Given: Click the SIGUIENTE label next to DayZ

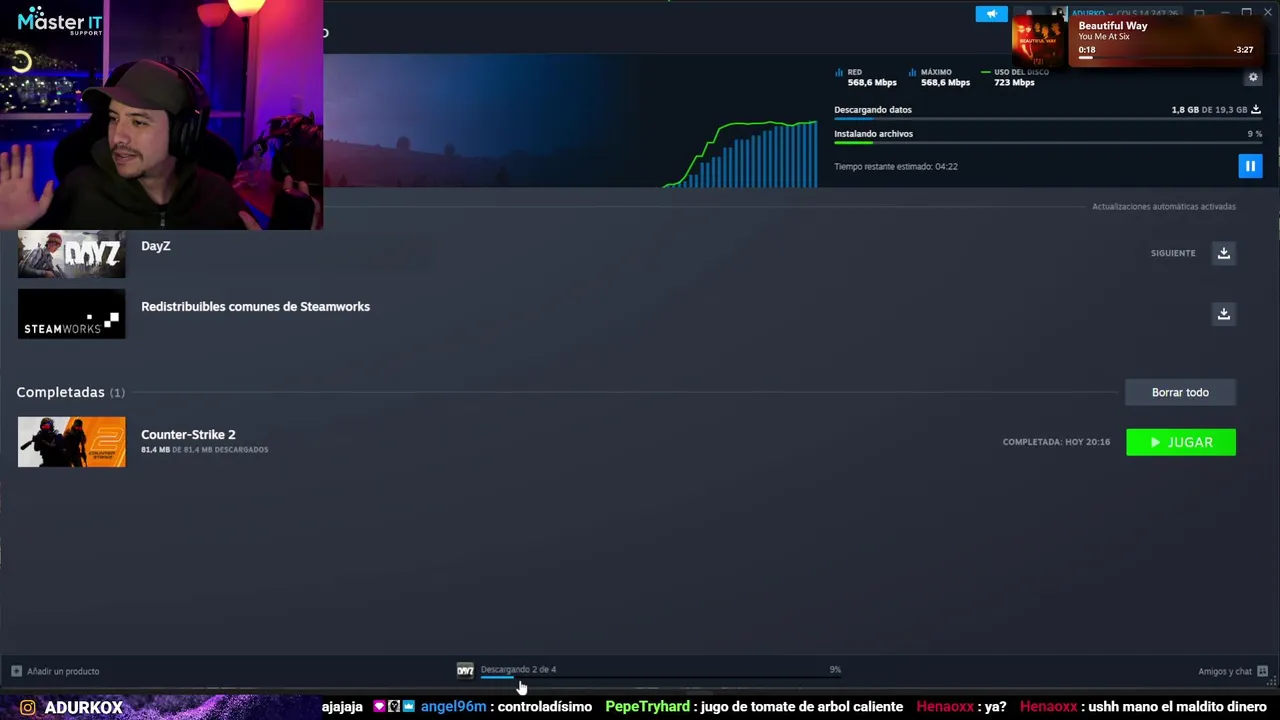Looking at the screenshot, I should pyautogui.click(x=1173, y=253).
